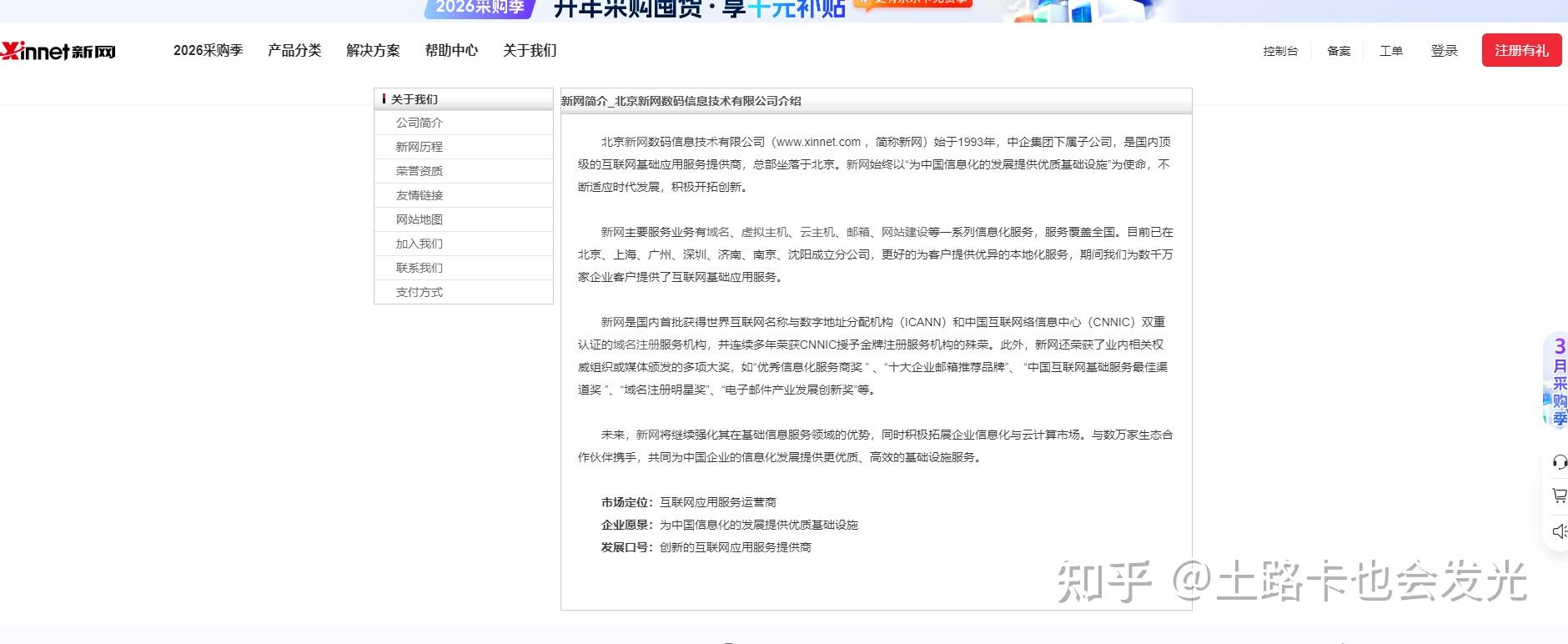Open the 2026采购季 navigation menu item
1568x644 pixels.
209,51
